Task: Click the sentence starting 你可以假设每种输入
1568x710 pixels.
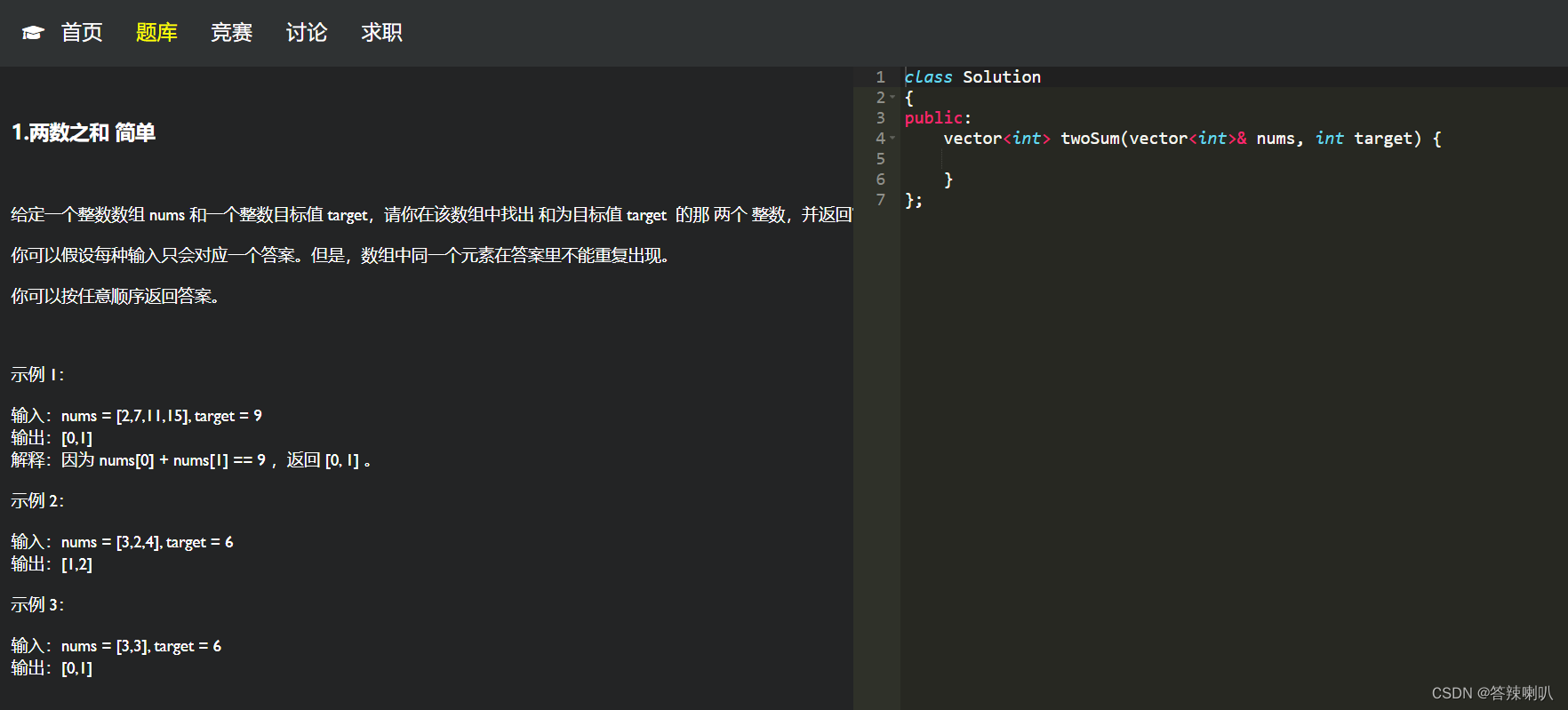Action: point(340,256)
